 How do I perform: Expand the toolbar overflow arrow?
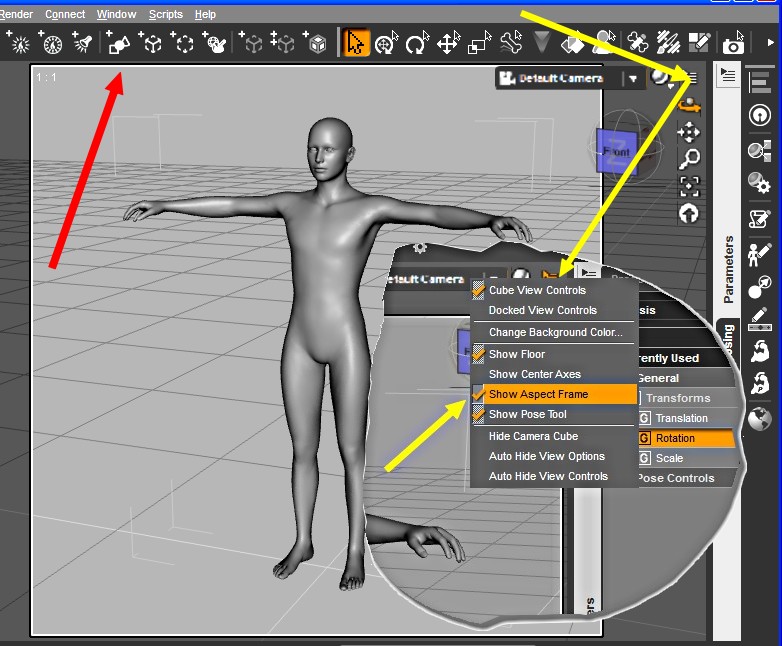click(x=770, y=43)
